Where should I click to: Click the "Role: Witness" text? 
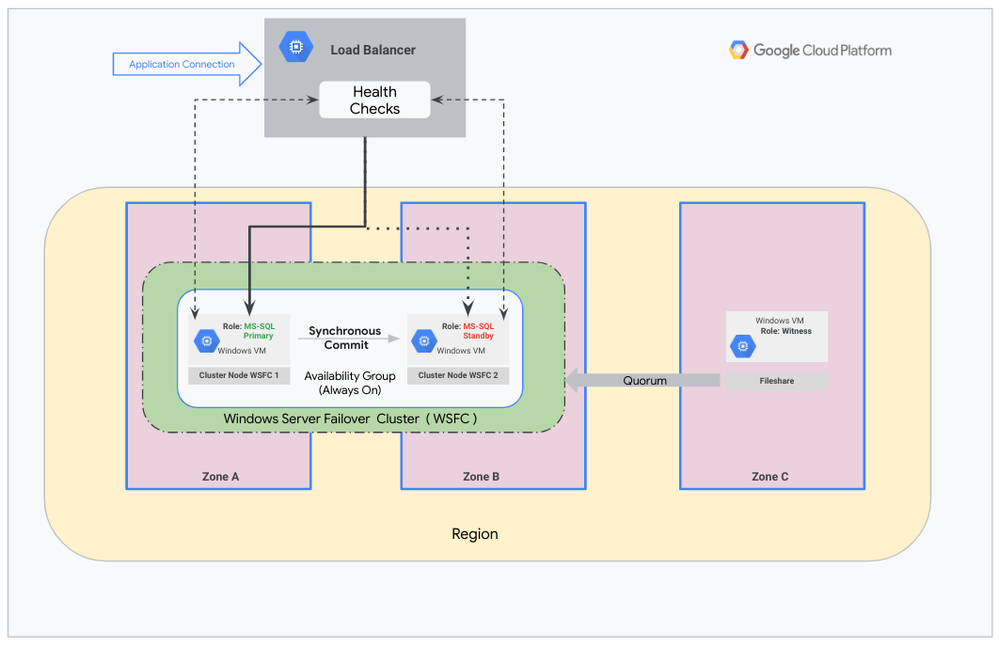(x=786, y=331)
